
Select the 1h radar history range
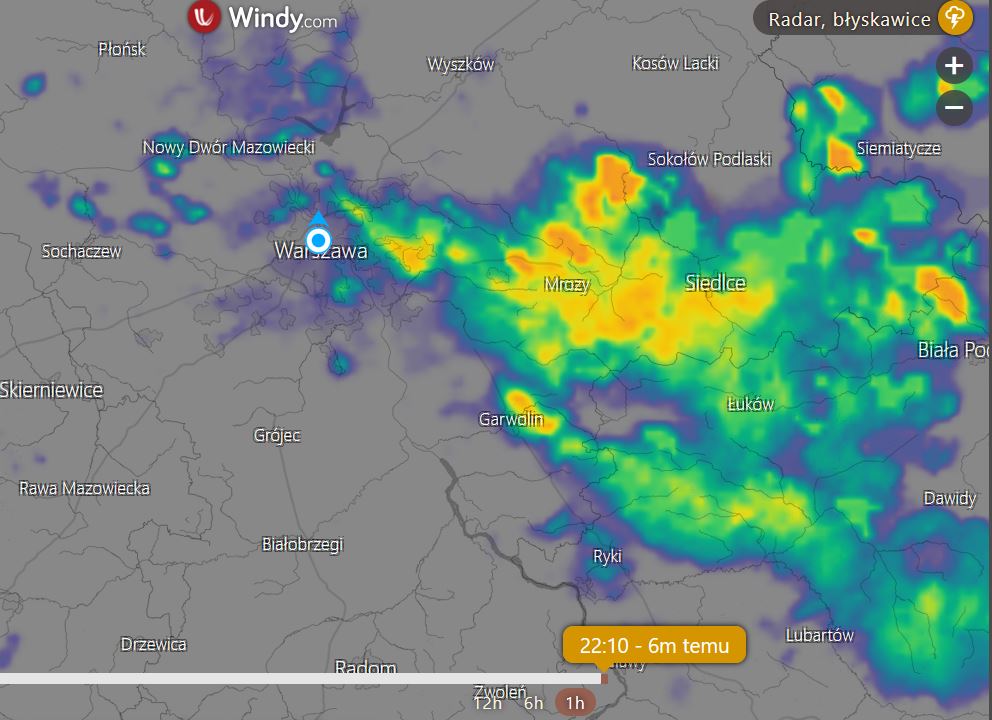coord(574,703)
